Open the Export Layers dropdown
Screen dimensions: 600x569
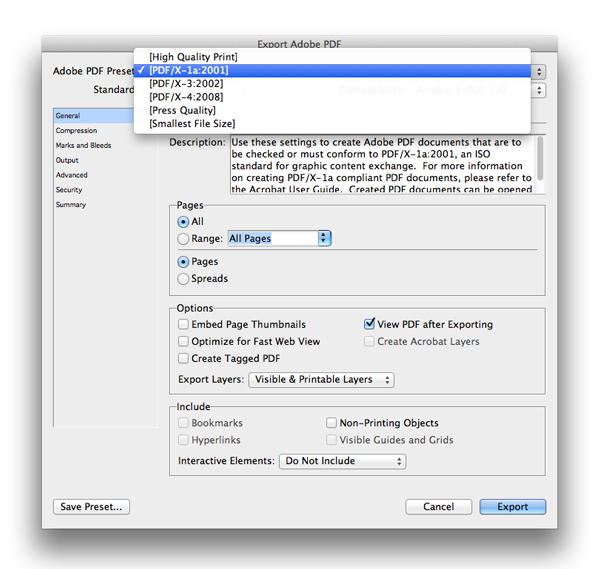pyautogui.click(x=321, y=380)
